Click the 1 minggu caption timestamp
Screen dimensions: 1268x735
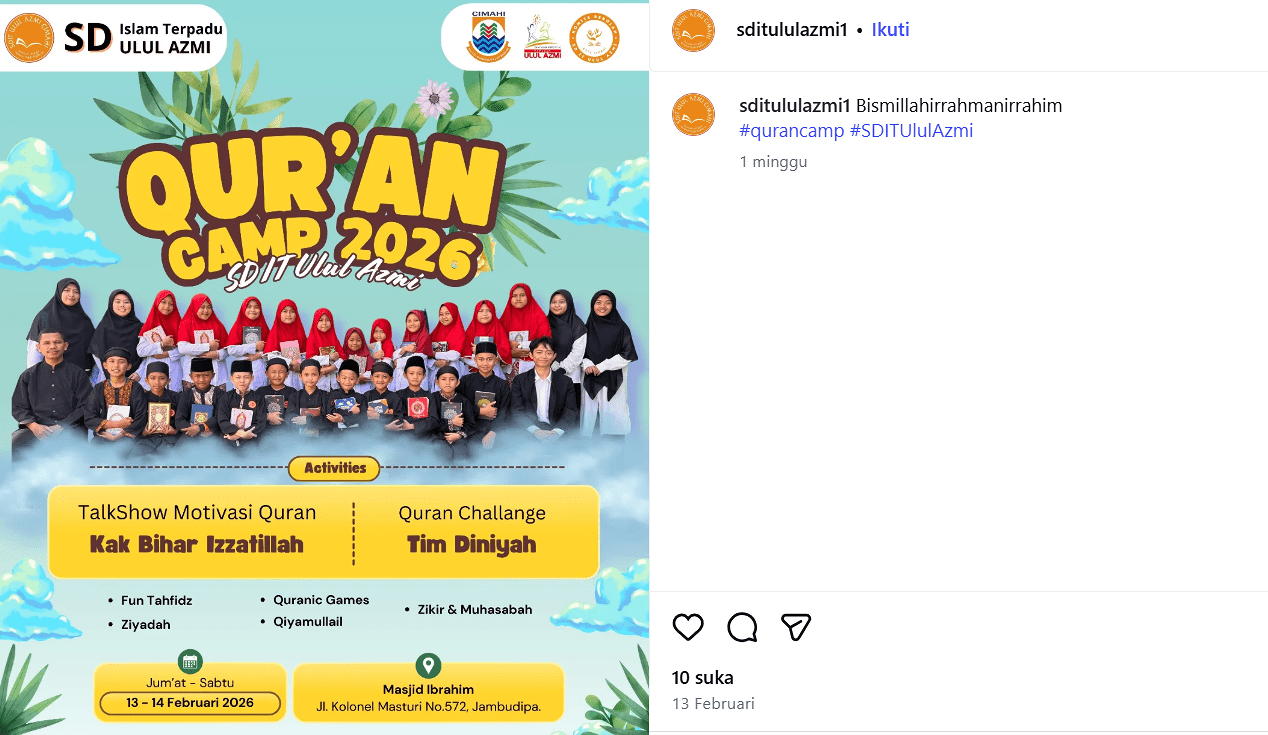[x=773, y=161]
